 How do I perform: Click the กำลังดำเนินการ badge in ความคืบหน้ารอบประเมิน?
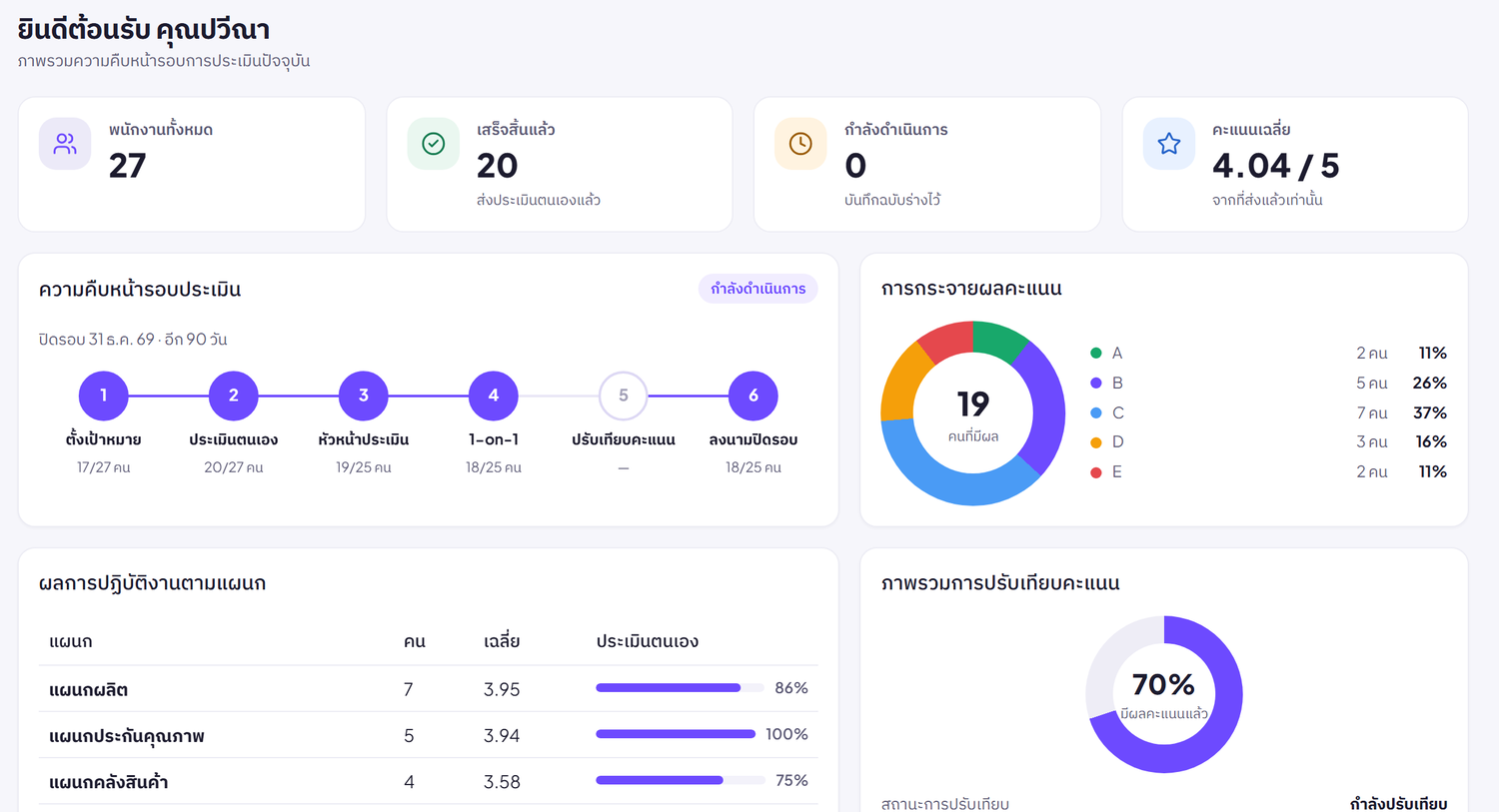click(758, 289)
